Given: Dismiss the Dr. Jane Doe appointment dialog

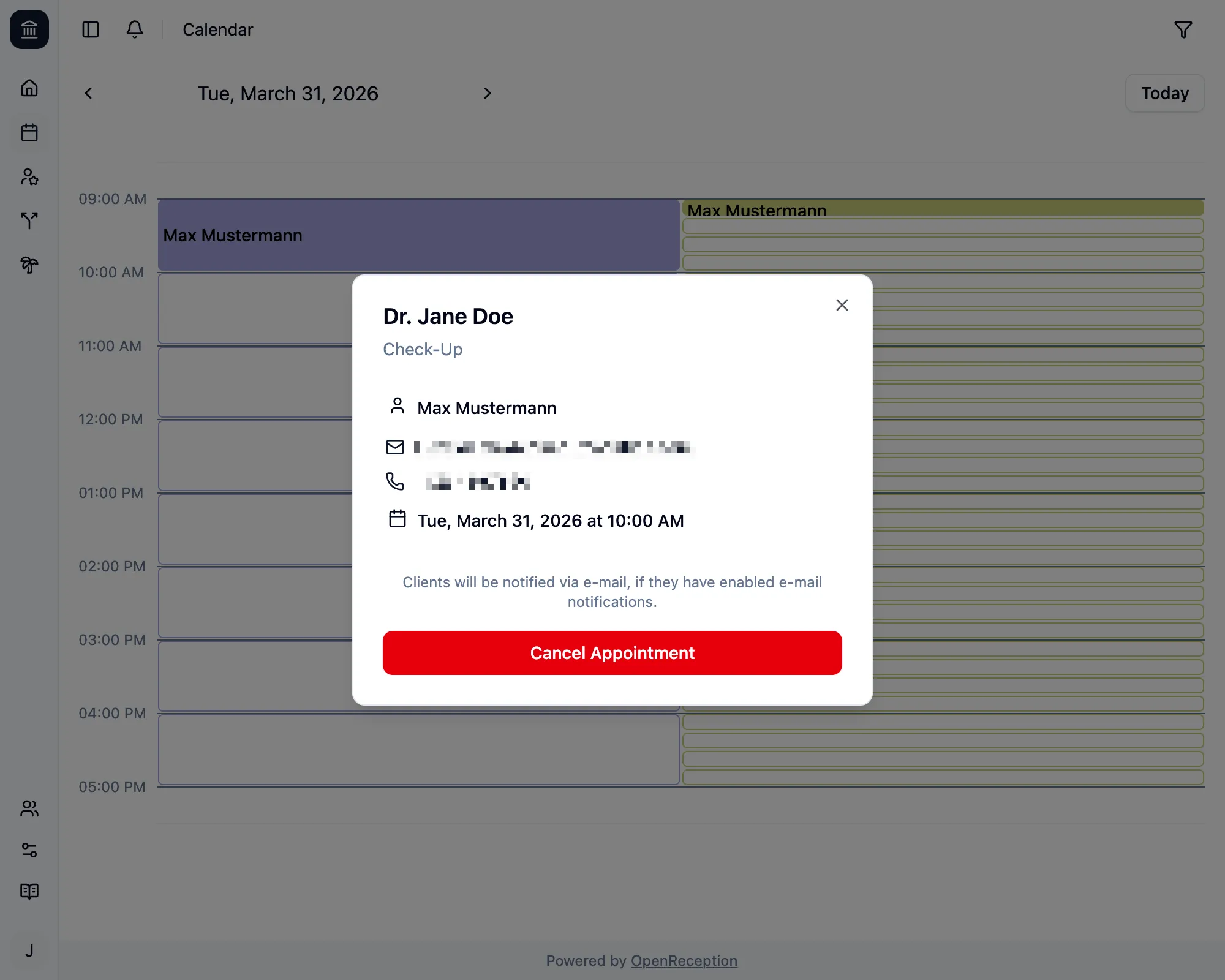Looking at the screenshot, I should point(842,304).
